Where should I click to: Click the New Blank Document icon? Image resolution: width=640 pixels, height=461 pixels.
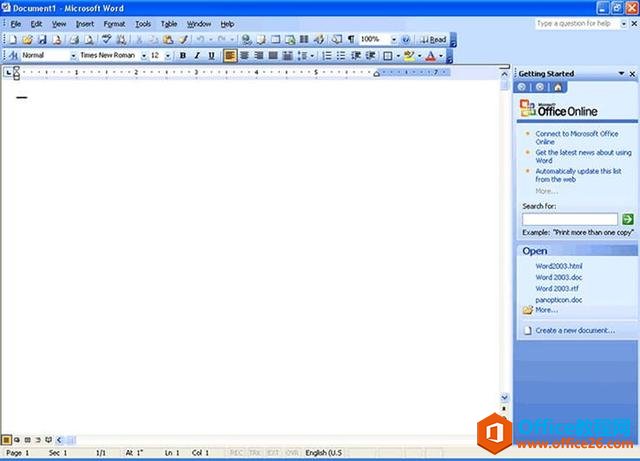[x=13, y=40]
